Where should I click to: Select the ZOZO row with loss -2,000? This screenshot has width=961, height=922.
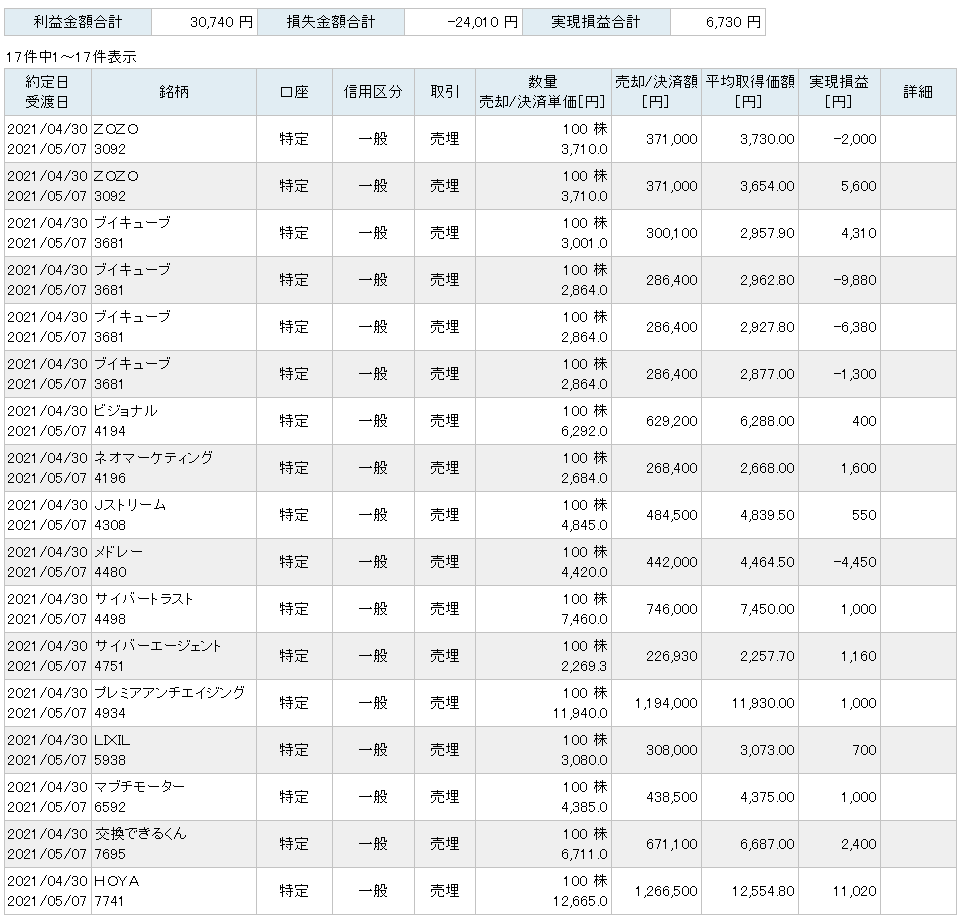480,139
